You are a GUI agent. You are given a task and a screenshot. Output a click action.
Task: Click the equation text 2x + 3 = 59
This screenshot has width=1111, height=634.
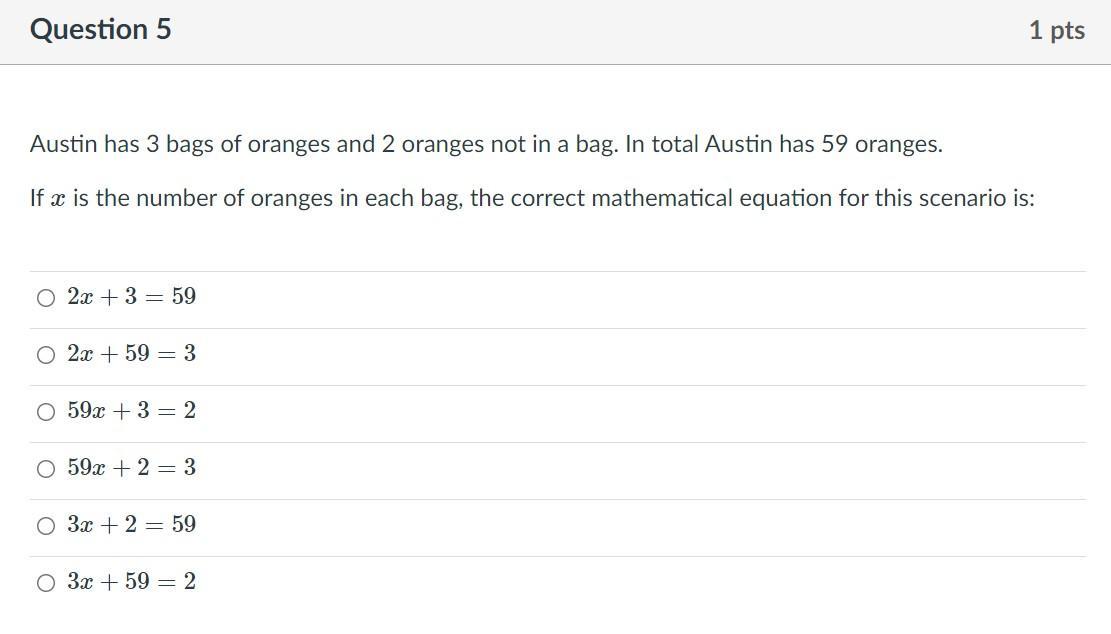click(131, 297)
